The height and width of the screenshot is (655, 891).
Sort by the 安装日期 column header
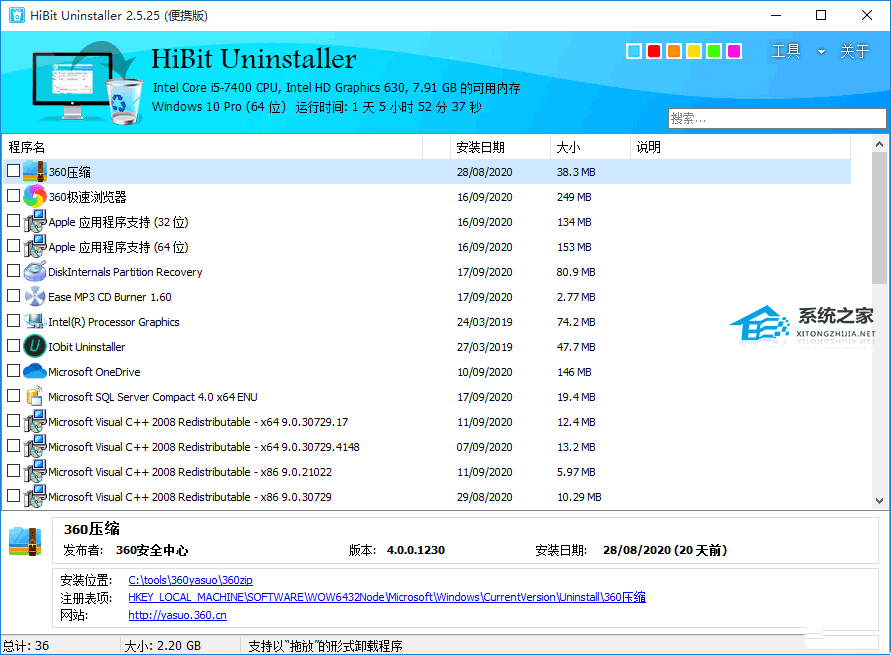pos(500,147)
